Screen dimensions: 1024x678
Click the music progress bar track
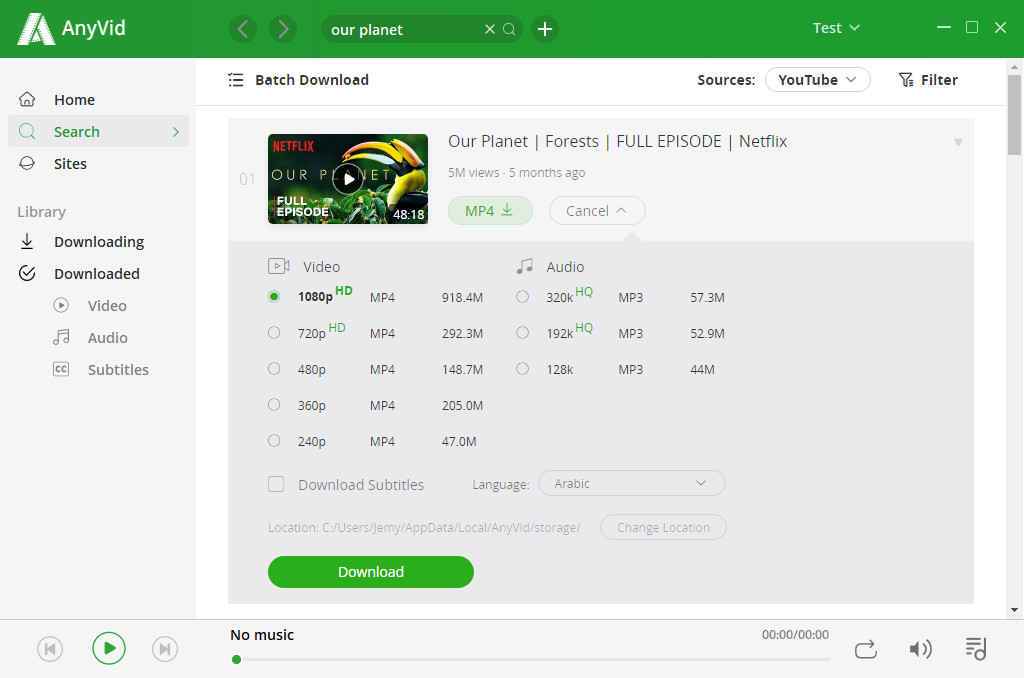pyautogui.click(x=530, y=659)
